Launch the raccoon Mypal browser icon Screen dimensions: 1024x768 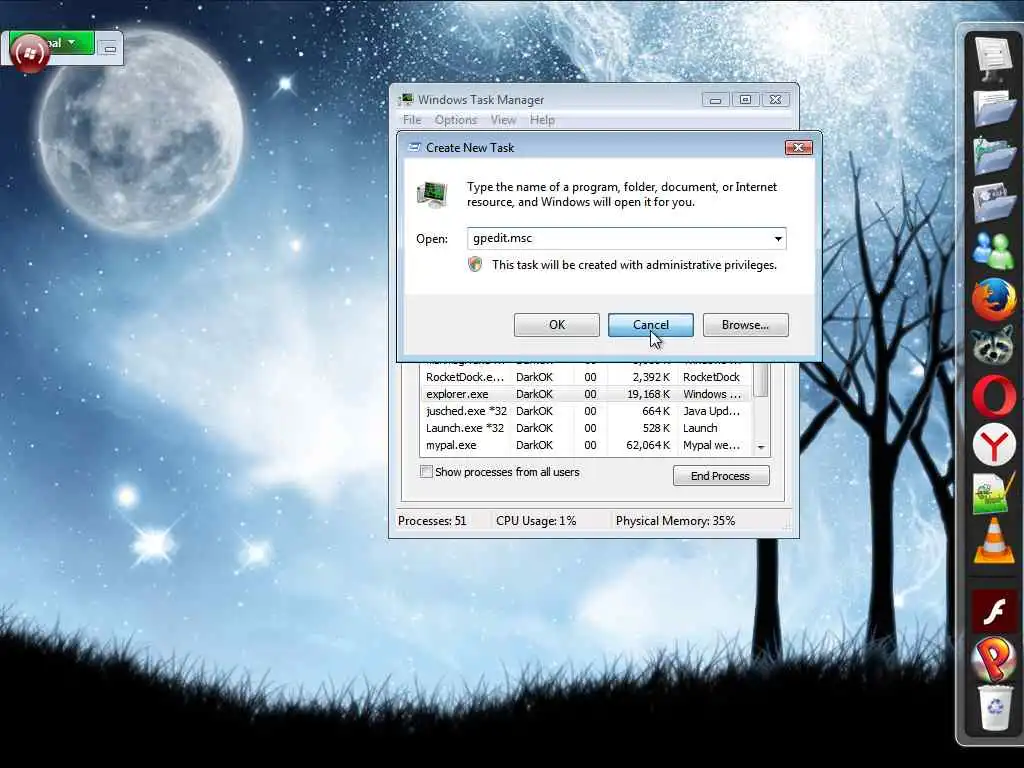[x=993, y=347]
